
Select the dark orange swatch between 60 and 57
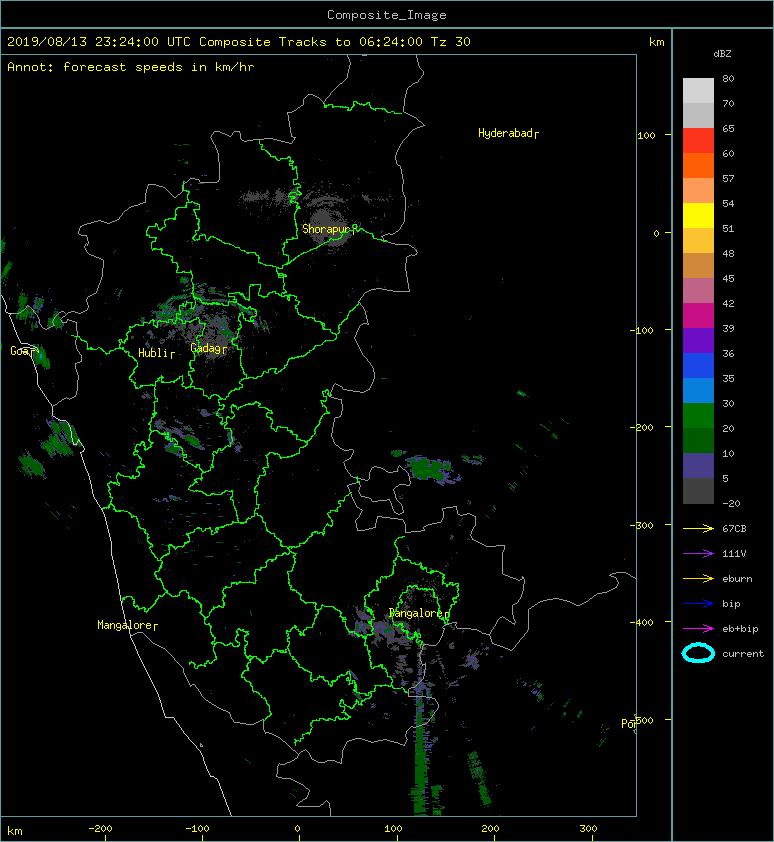pos(698,166)
